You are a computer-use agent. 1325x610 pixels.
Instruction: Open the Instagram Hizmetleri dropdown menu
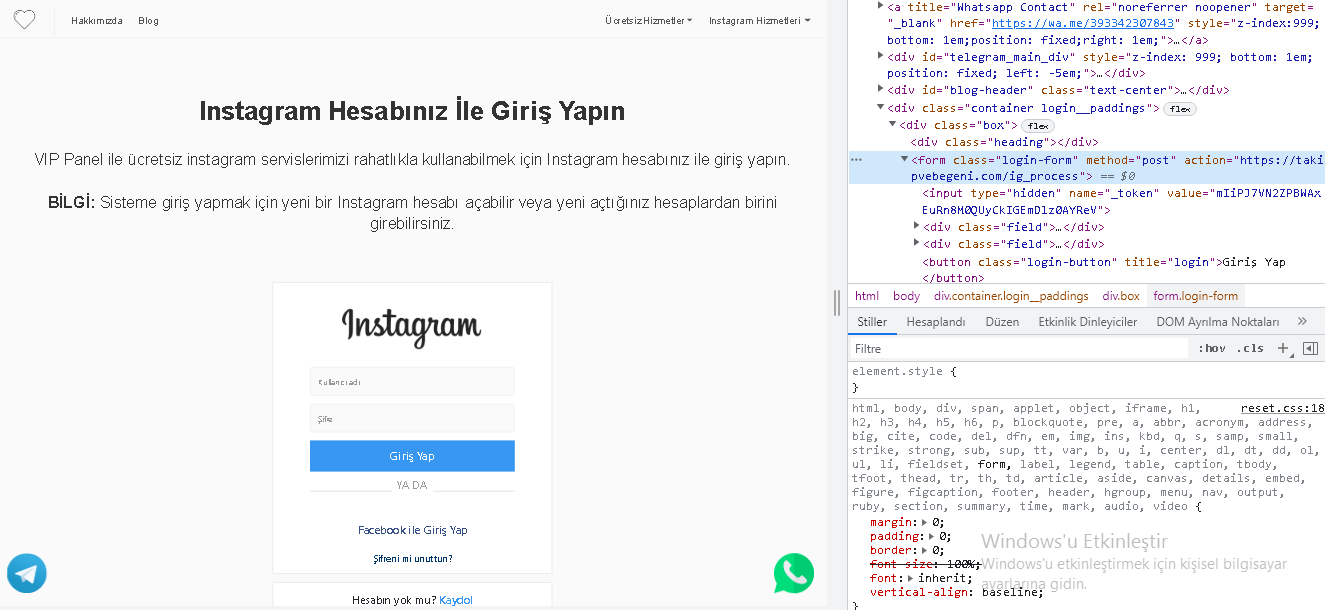click(759, 20)
